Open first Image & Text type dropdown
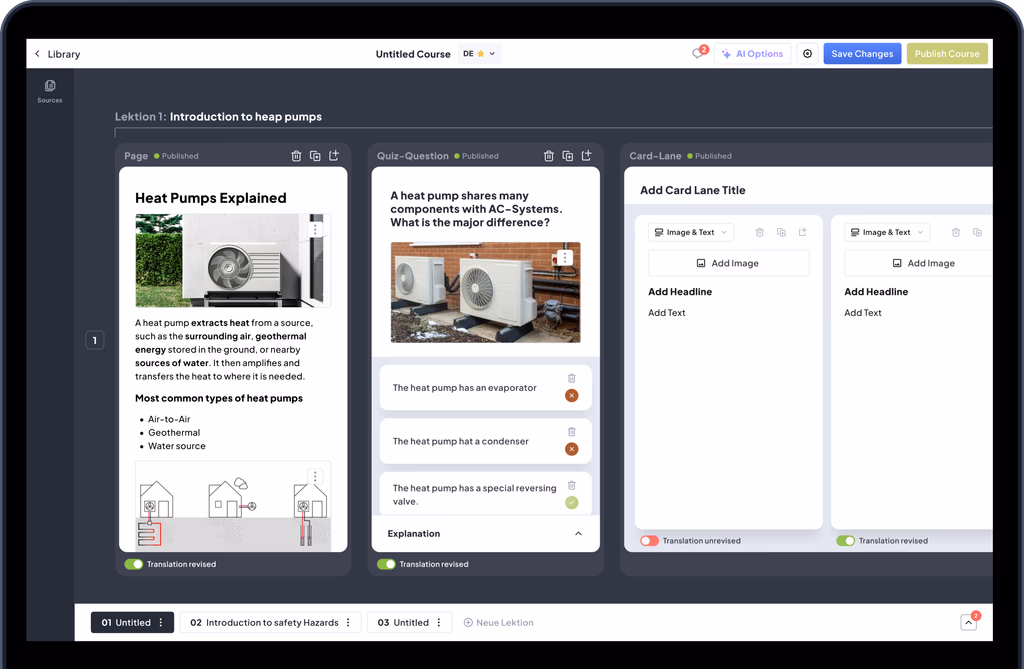This screenshot has height=669, width=1024. click(691, 232)
